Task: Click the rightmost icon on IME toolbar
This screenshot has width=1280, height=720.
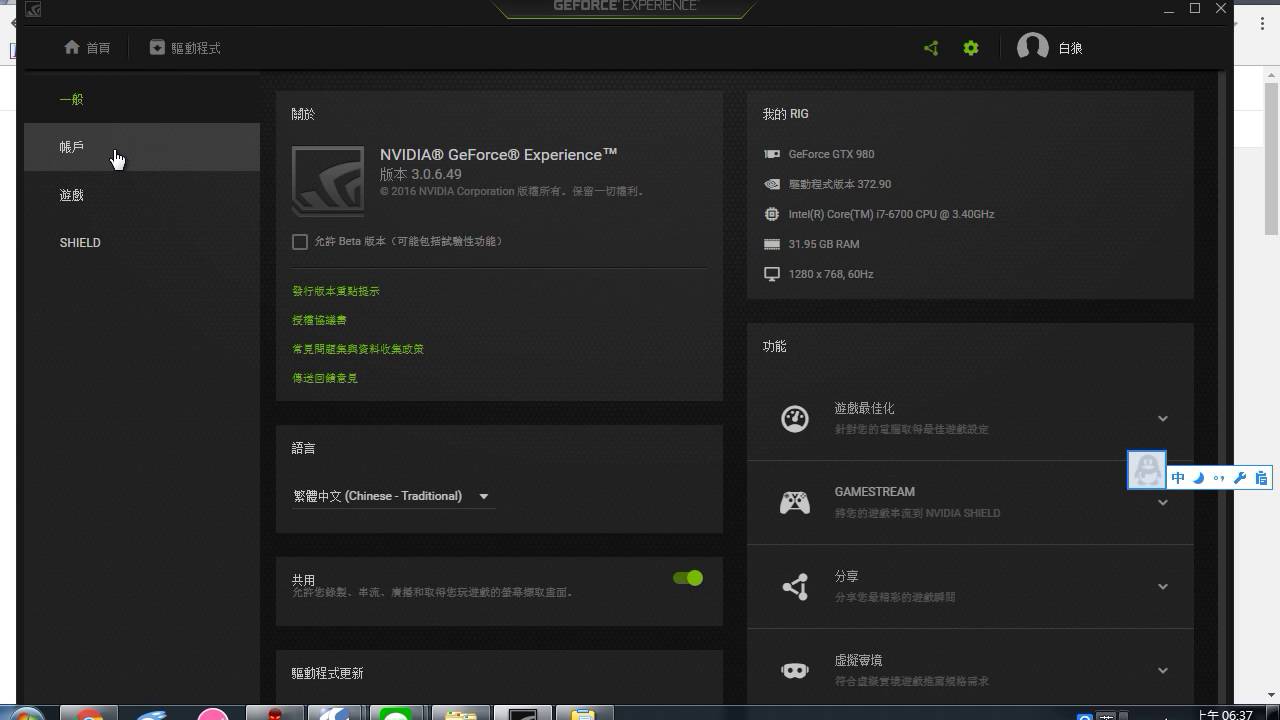Action: pos(1261,478)
